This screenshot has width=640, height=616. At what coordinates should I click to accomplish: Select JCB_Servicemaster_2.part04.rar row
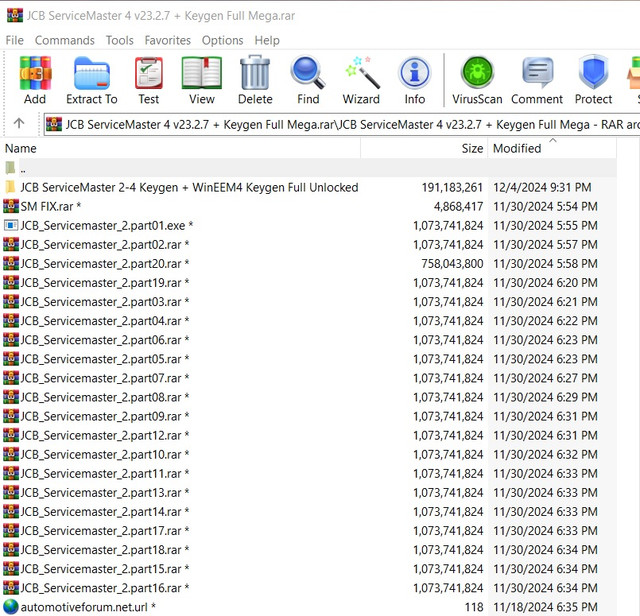pos(308,321)
